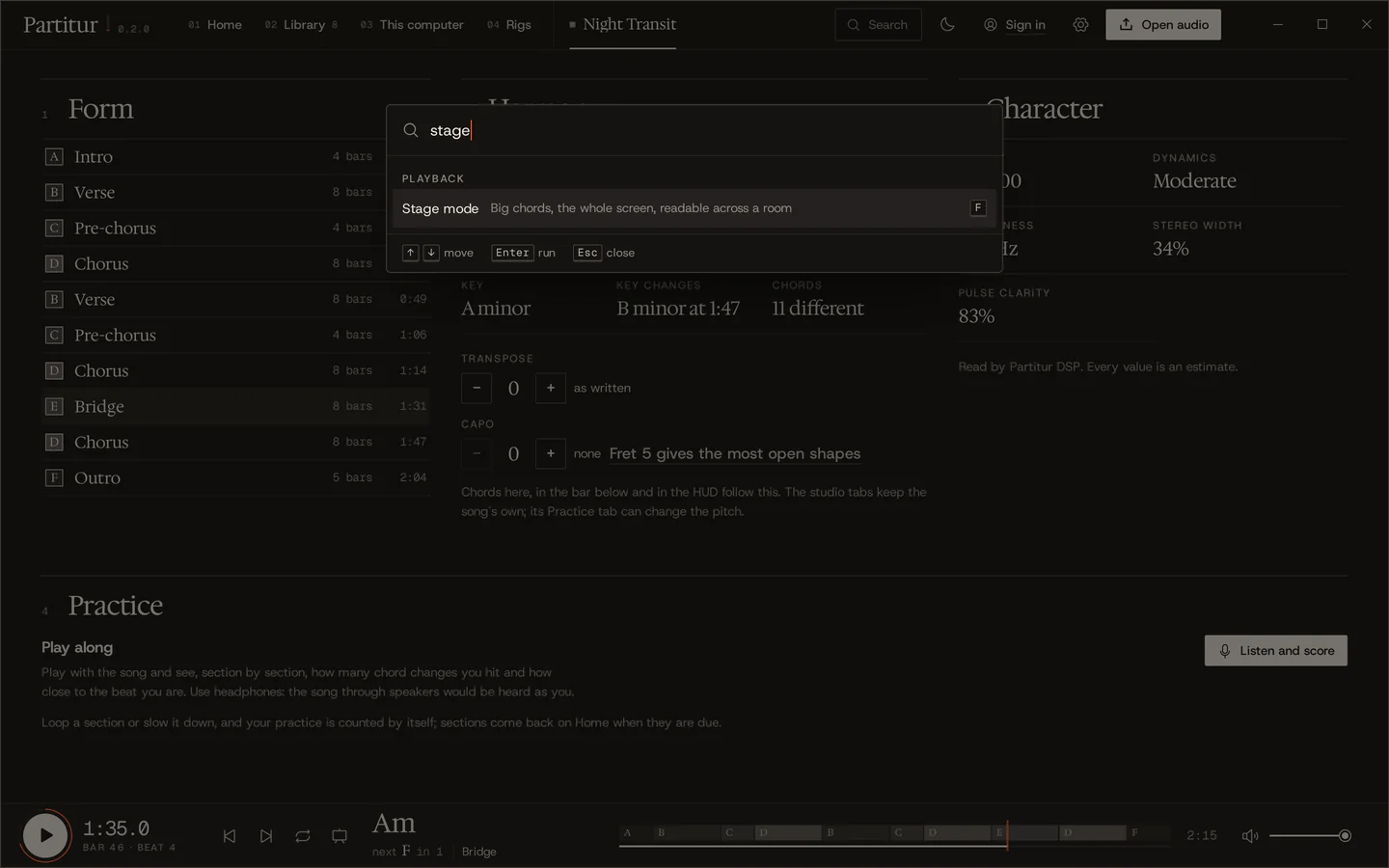Image resolution: width=1389 pixels, height=868 pixels.
Task: Select the Pre-chorus section at 1:06
Action: (x=235, y=335)
